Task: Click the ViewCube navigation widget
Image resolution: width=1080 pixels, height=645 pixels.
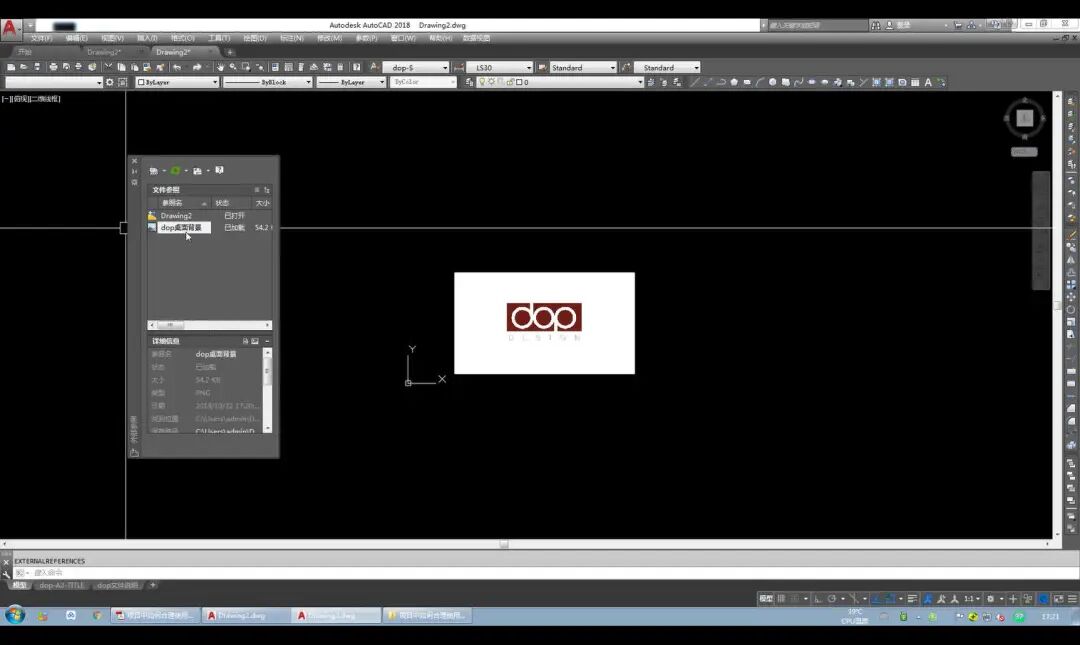Action: click(1024, 119)
